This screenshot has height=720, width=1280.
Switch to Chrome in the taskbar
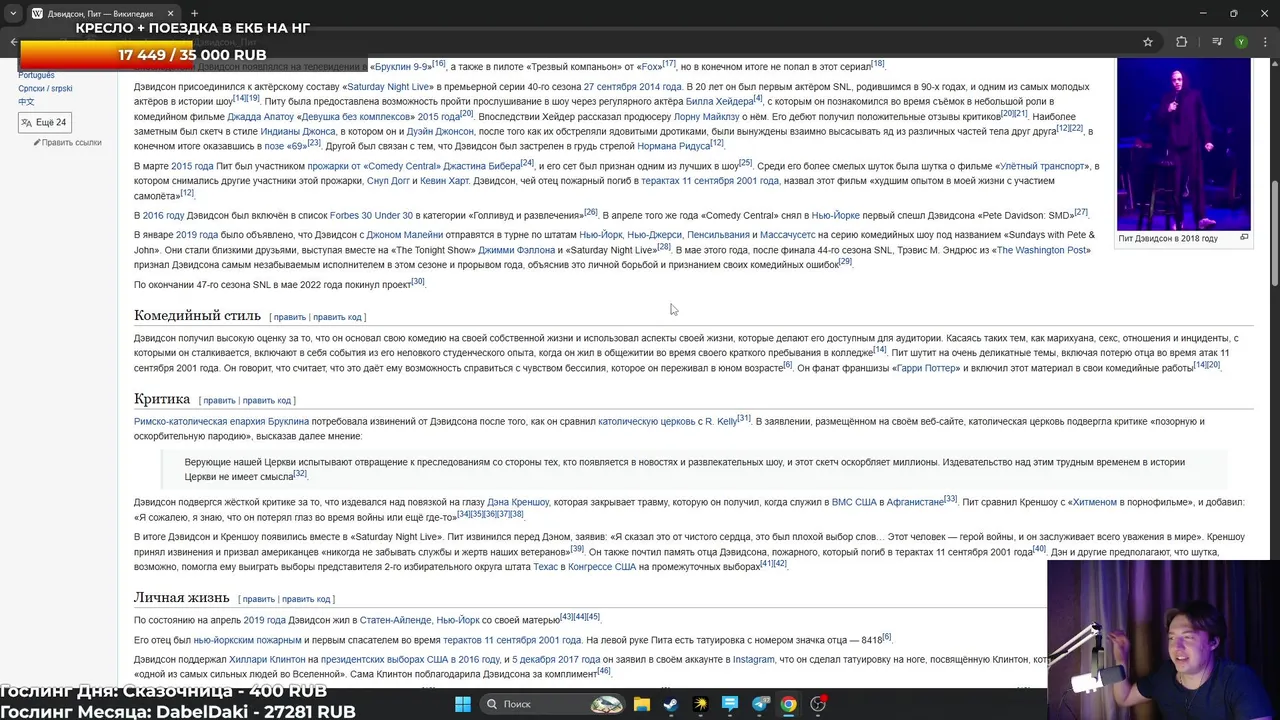(789, 704)
